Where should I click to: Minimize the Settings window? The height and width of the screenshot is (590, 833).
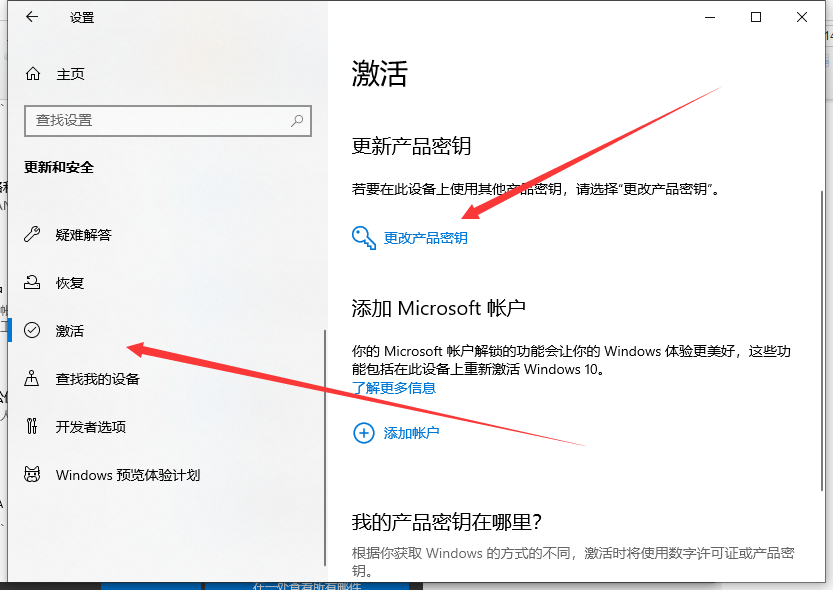point(710,17)
